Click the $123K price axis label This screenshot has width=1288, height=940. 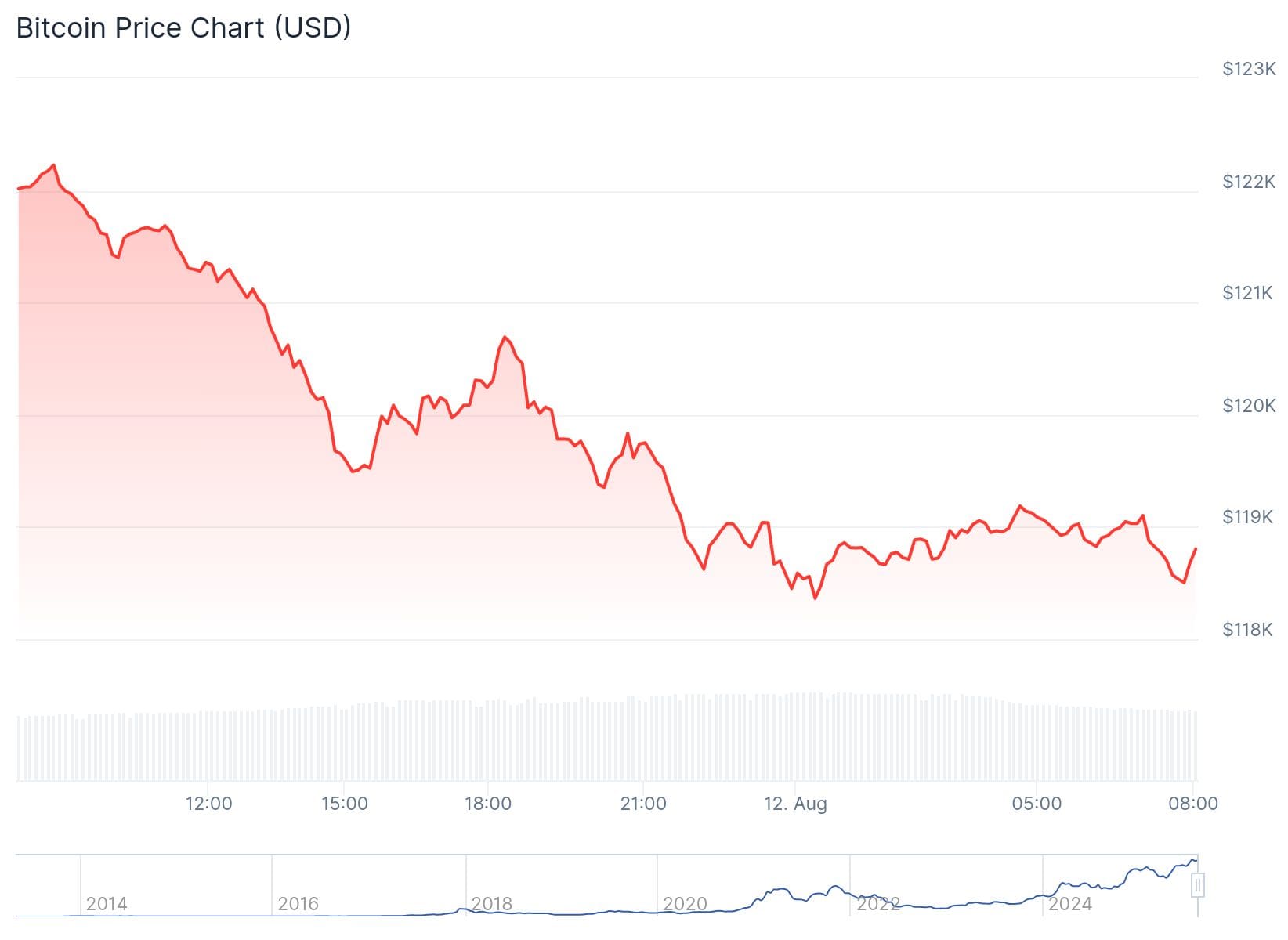point(1249,69)
